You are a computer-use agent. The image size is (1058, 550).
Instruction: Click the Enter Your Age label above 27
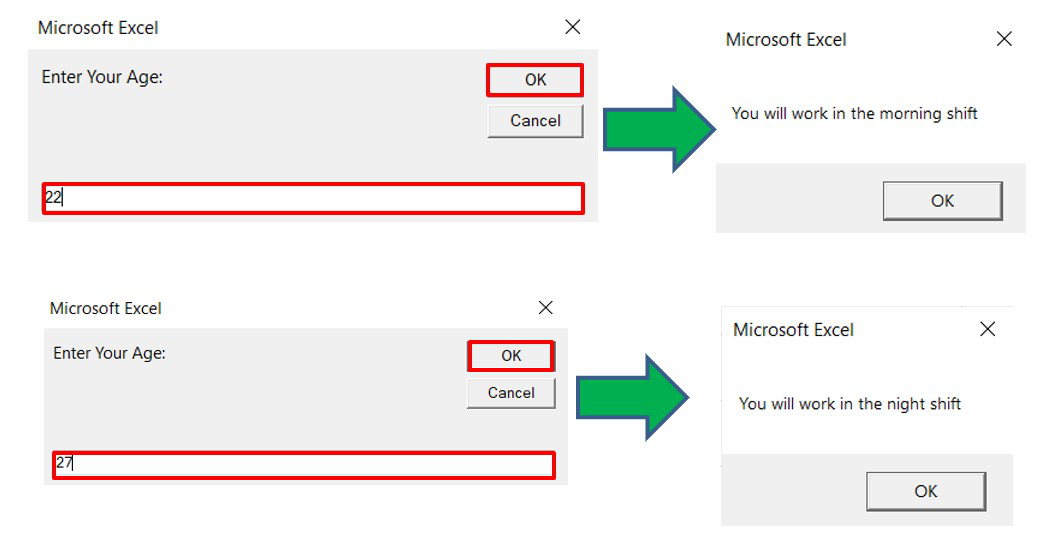click(109, 353)
